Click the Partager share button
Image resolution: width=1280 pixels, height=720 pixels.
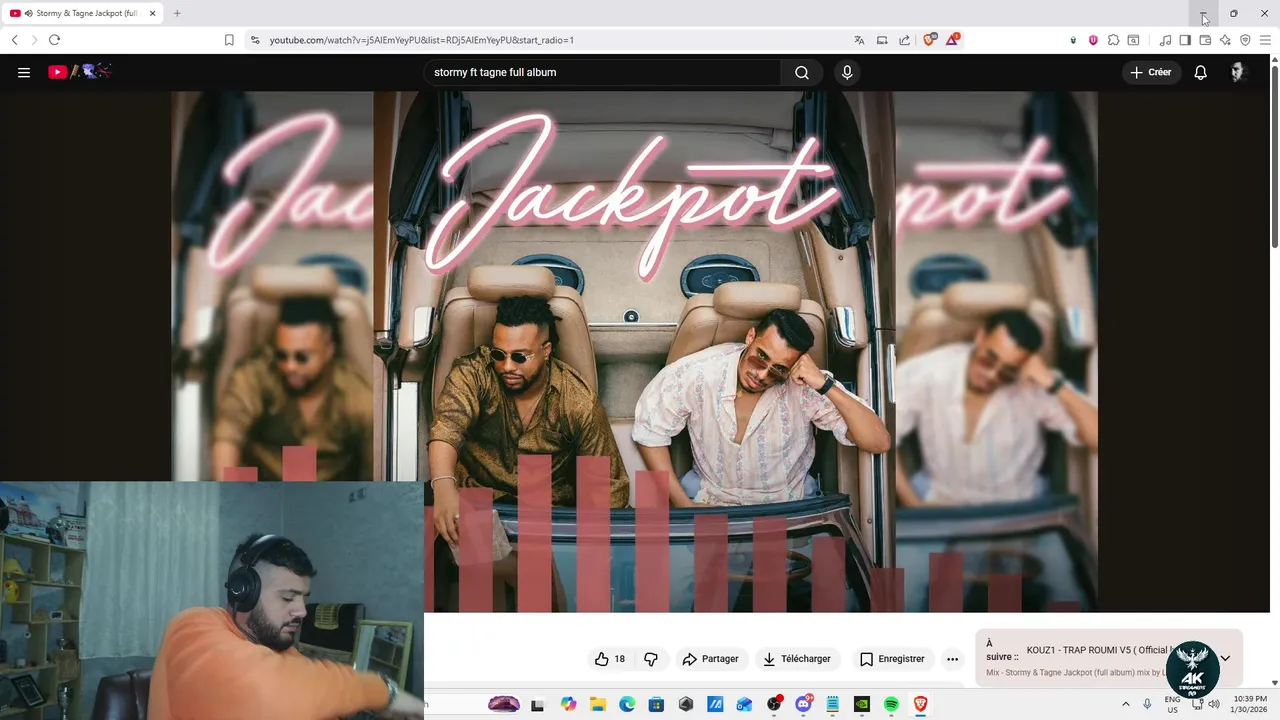[x=710, y=659]
